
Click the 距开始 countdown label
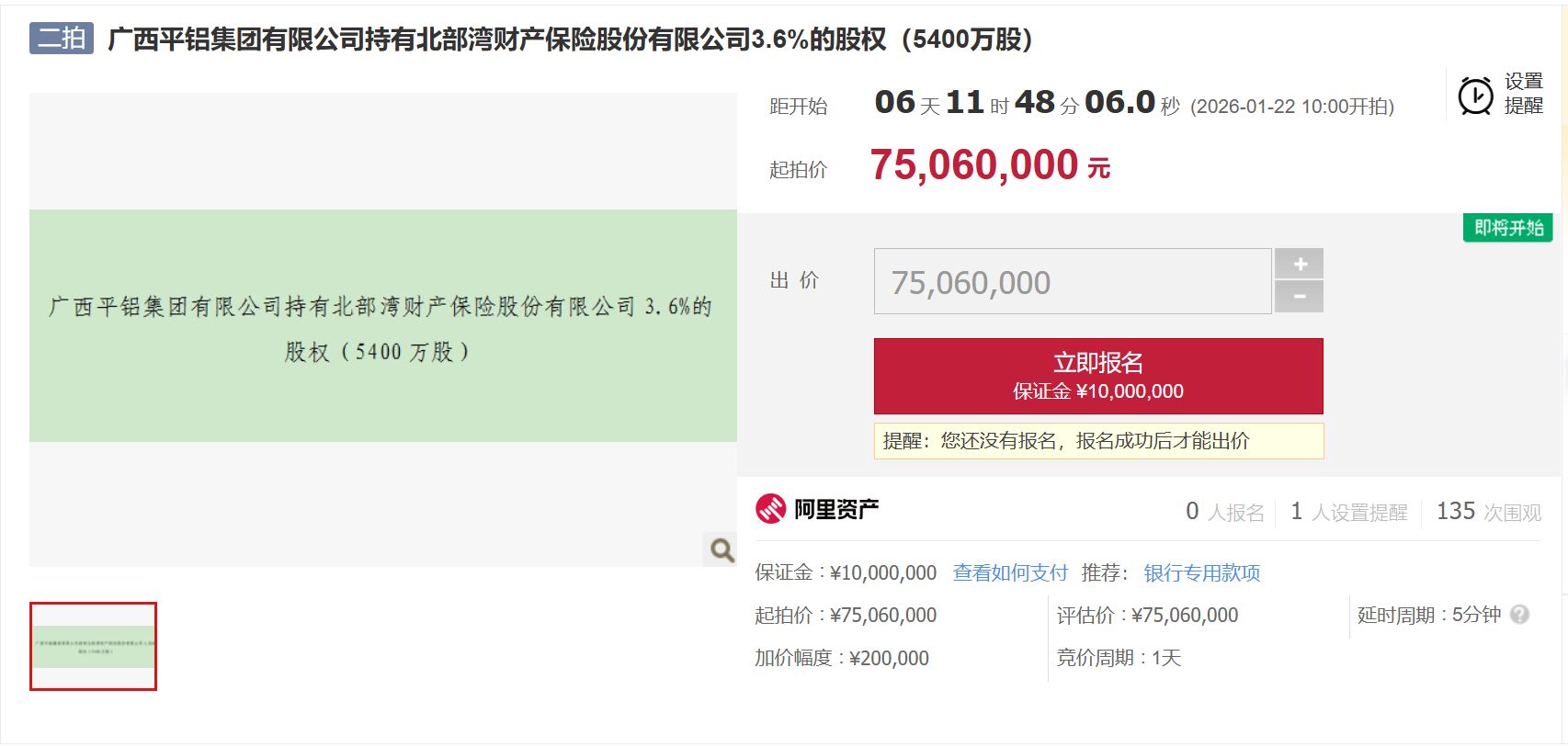[x=798, y=107]
